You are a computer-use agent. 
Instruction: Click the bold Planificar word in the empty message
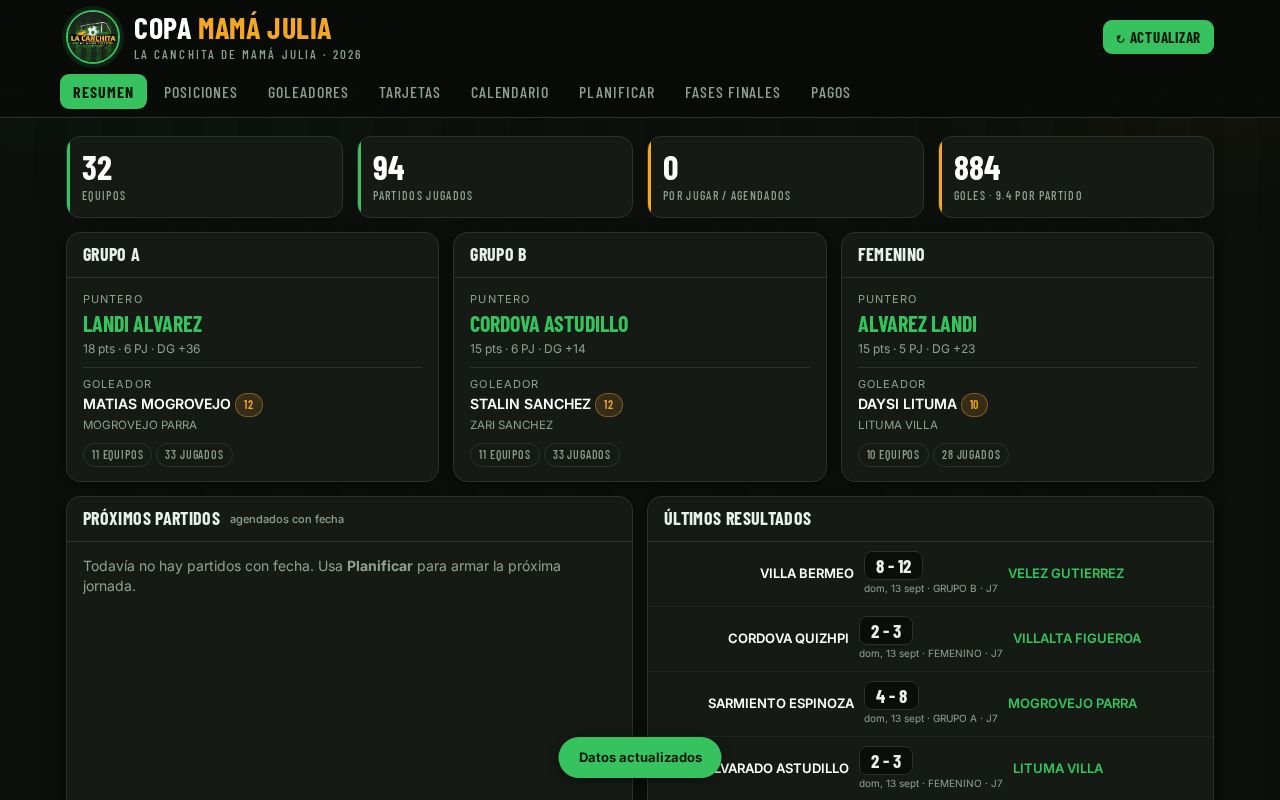(x=380, y=566)
